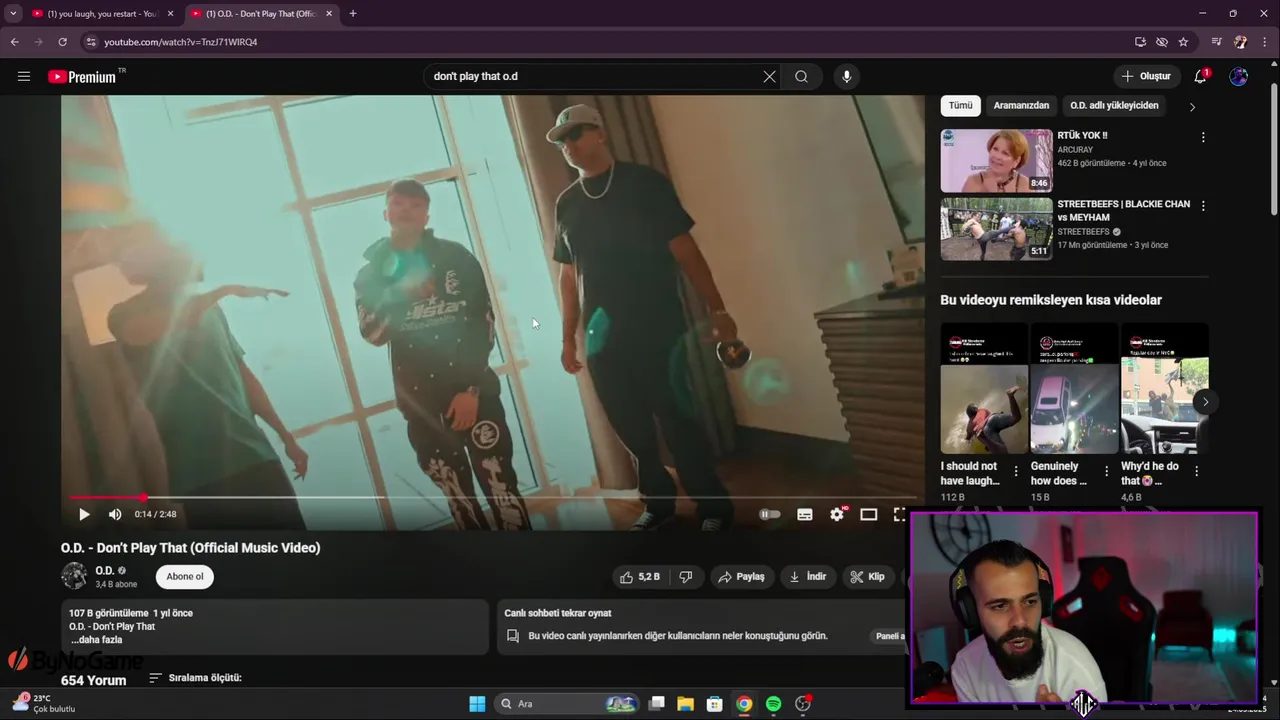The image size is (1280, 720).
Task: Download the video with İndir
Action: pos(808,576)
